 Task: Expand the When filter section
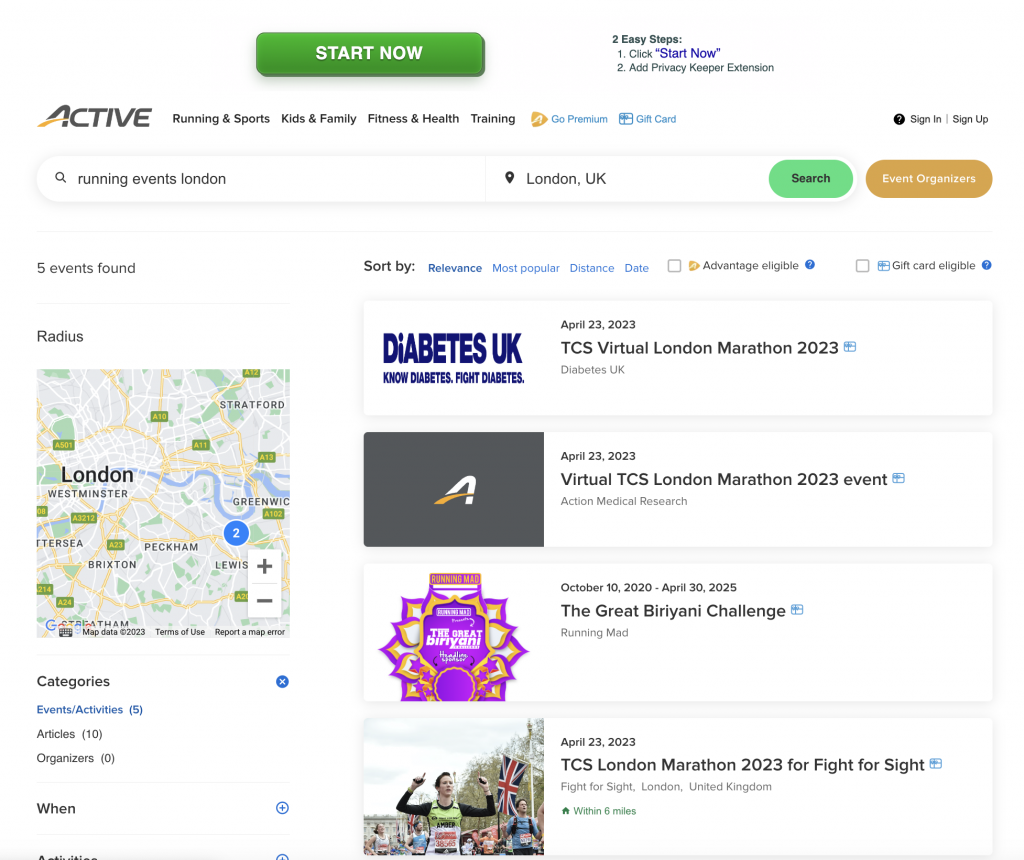tap(282, 808)
